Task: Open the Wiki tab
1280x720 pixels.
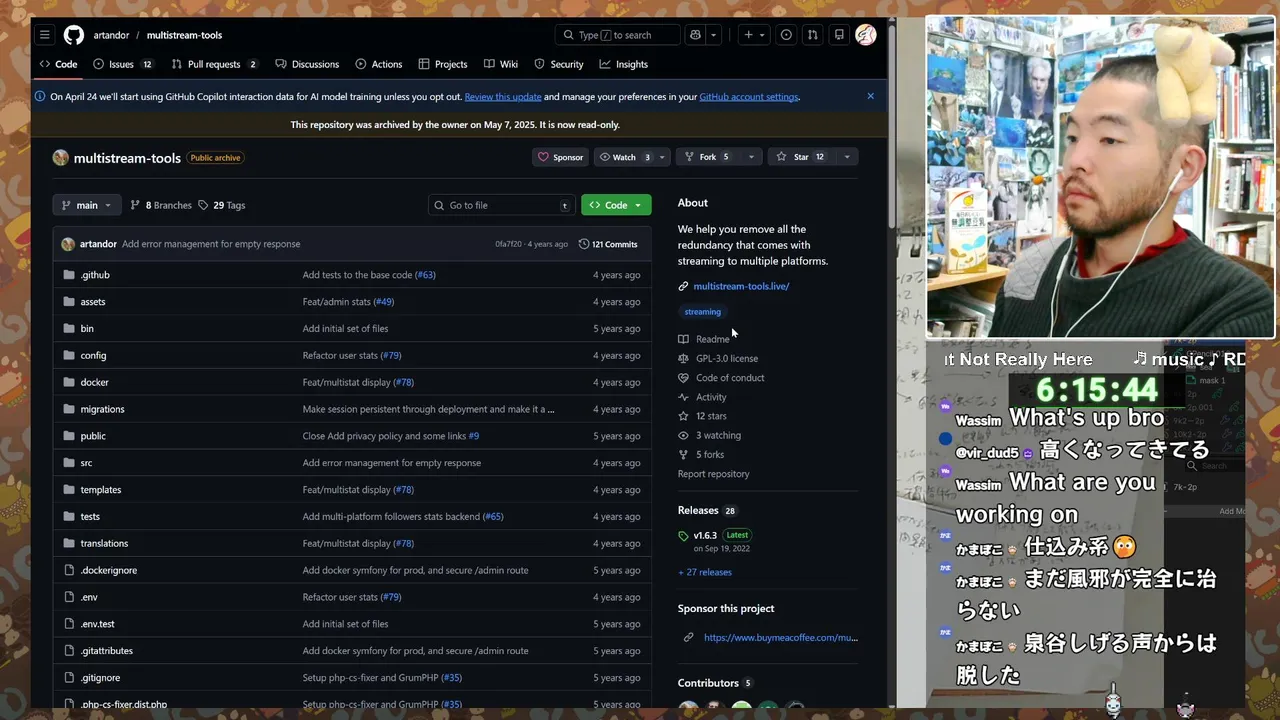Action: click(501, 64)
